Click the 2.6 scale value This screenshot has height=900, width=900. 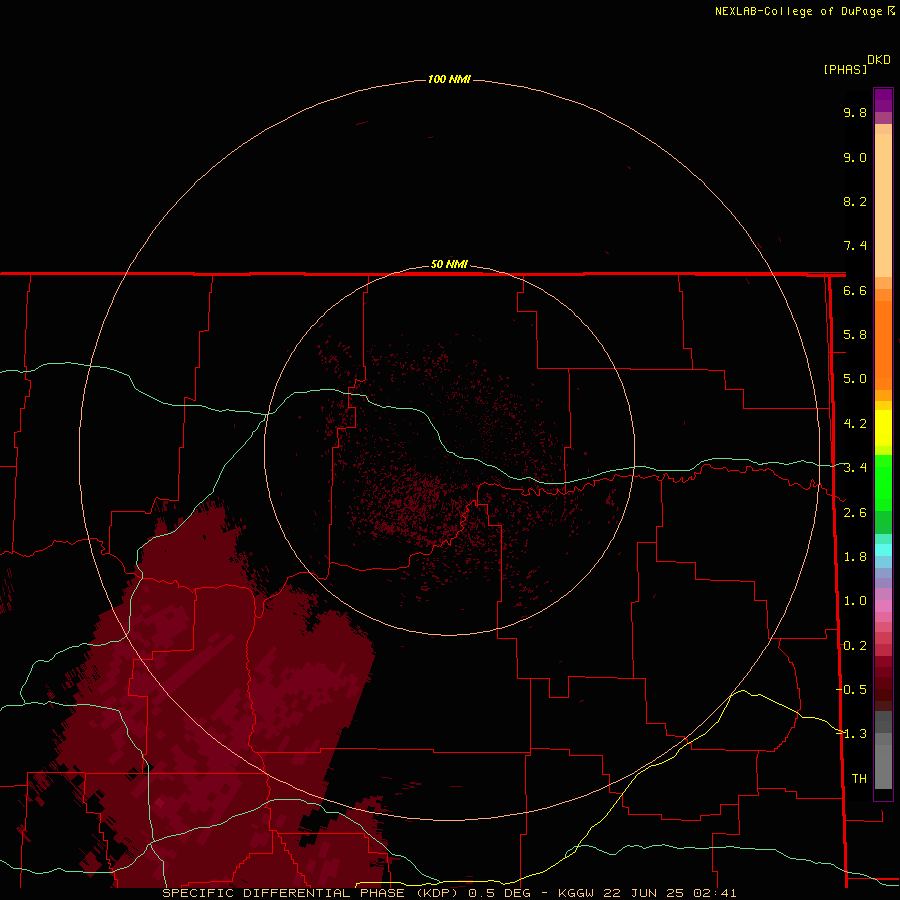(855, 513)
